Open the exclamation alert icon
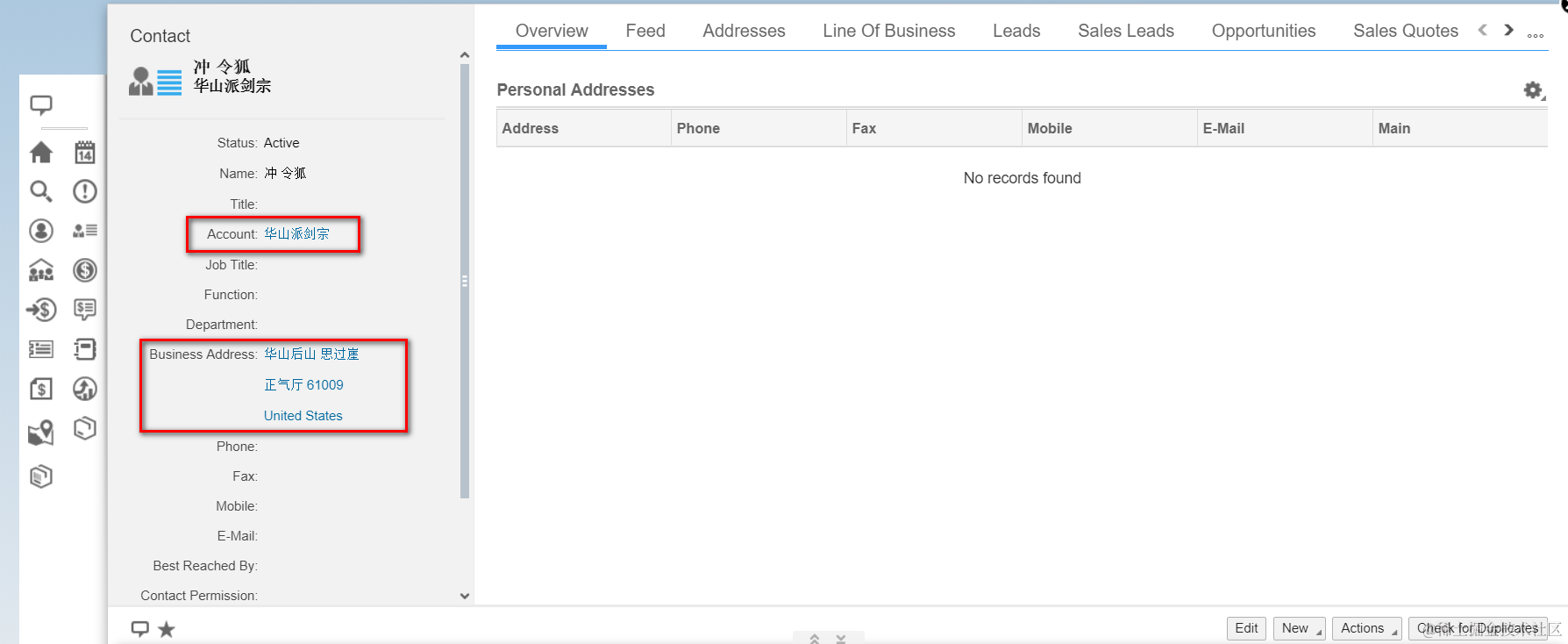This screenshot has height=644, width=1568. 85,191
